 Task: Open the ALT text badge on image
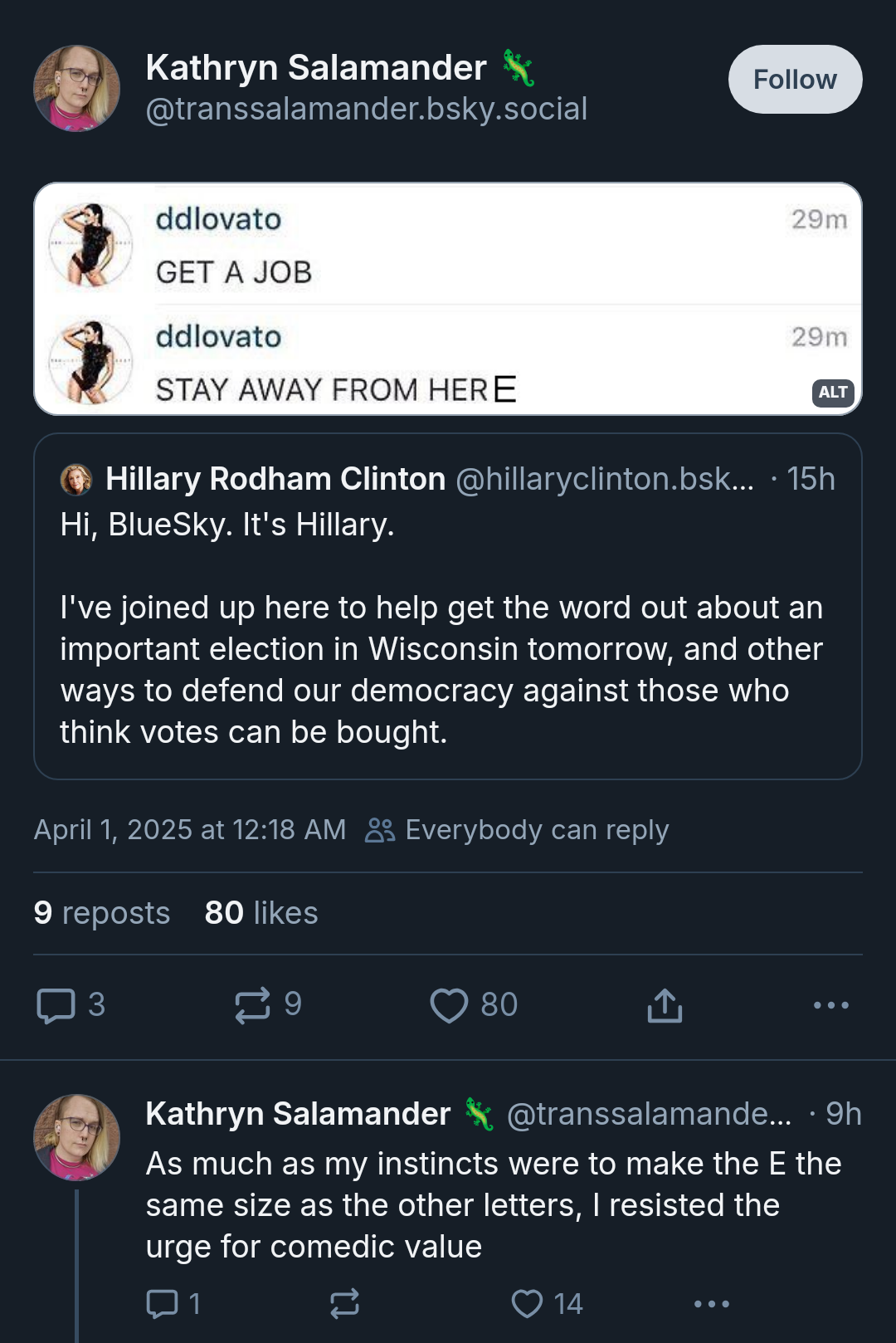click(833, 393)
